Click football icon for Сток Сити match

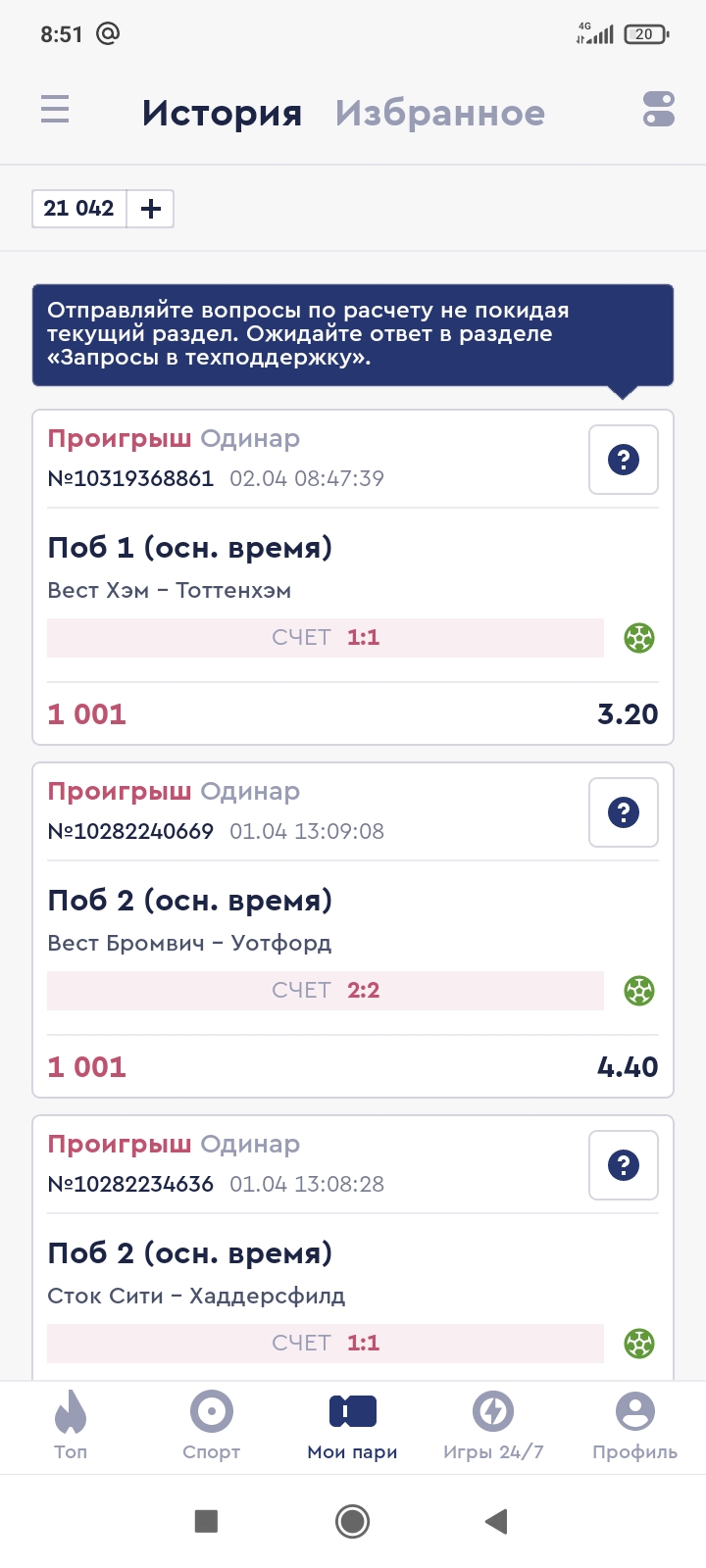click(x=639, y=1344)
